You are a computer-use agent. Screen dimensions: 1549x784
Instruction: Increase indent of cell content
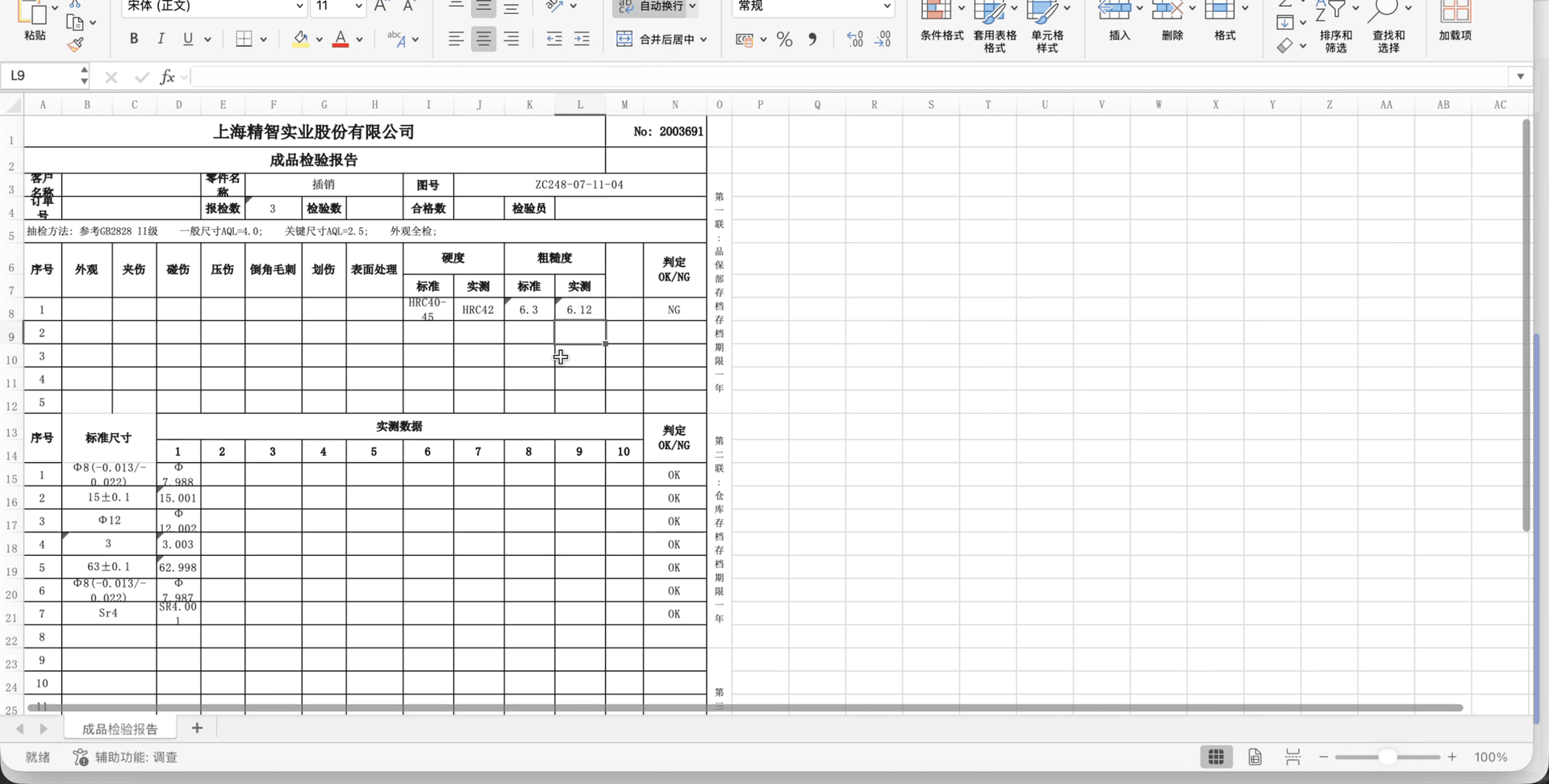coord(582,39)
